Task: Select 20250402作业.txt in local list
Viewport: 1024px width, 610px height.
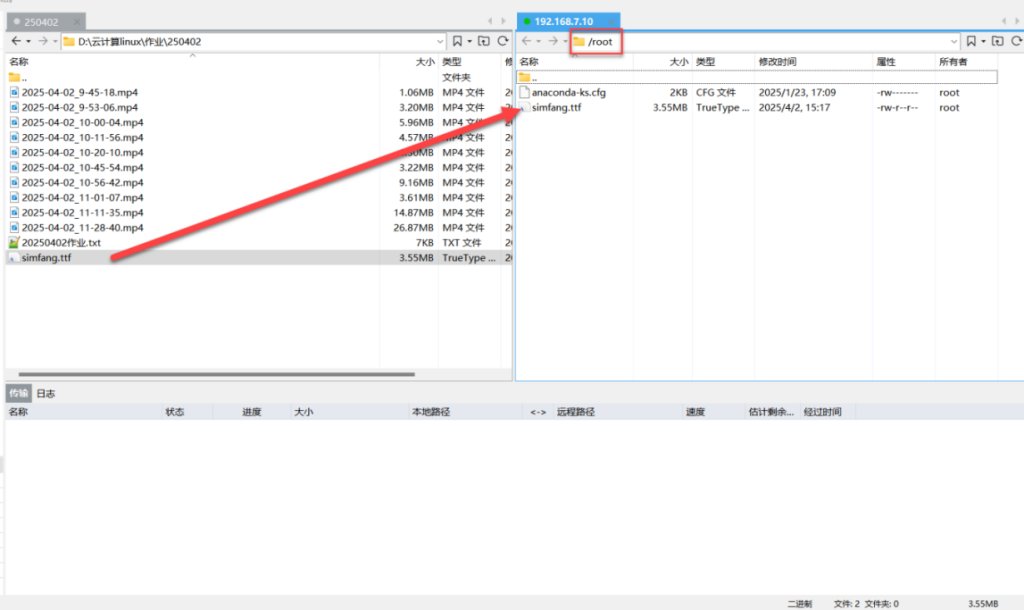Action: (x=61, y=243)
